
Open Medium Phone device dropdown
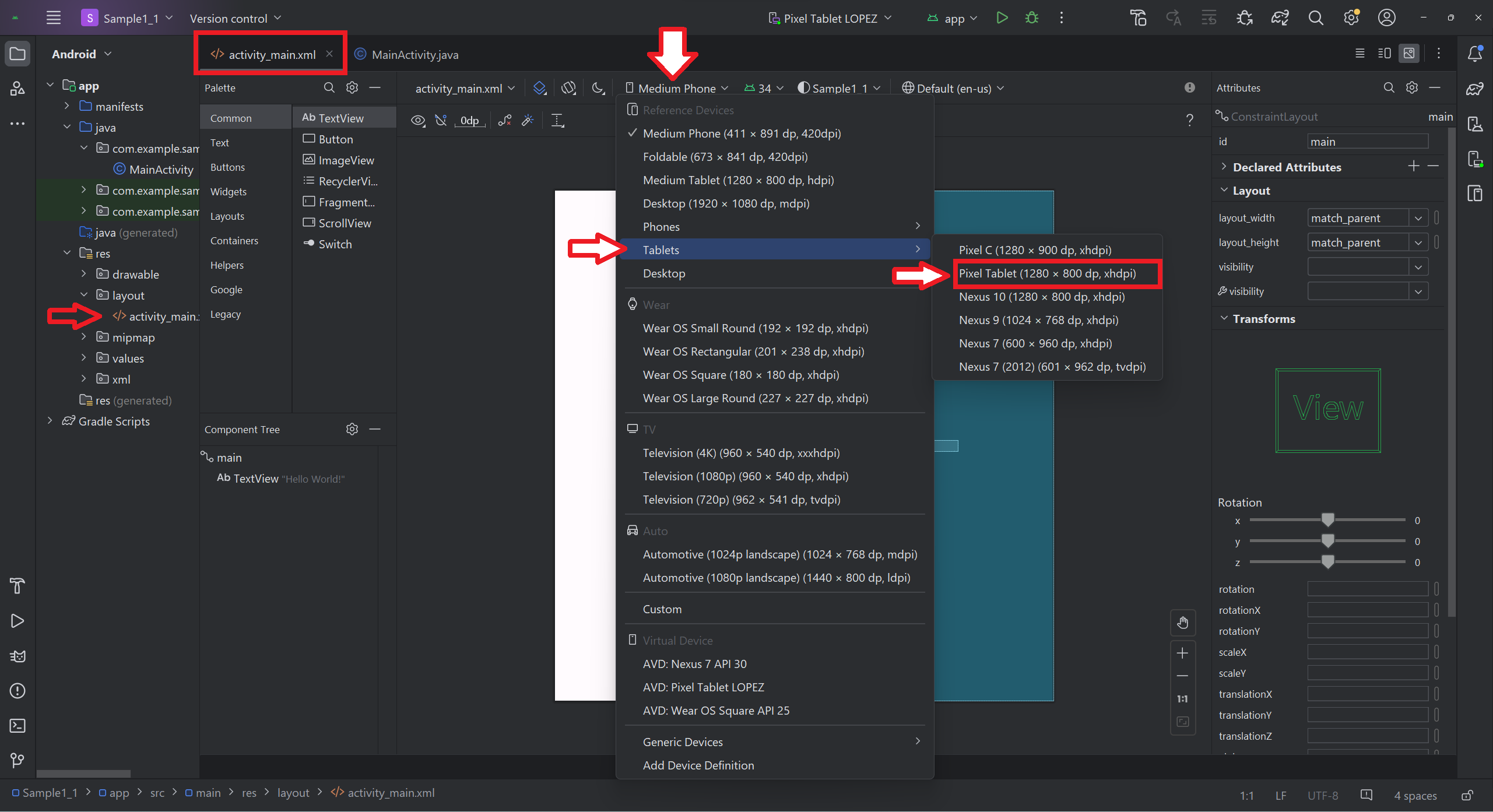click(677, 88)
